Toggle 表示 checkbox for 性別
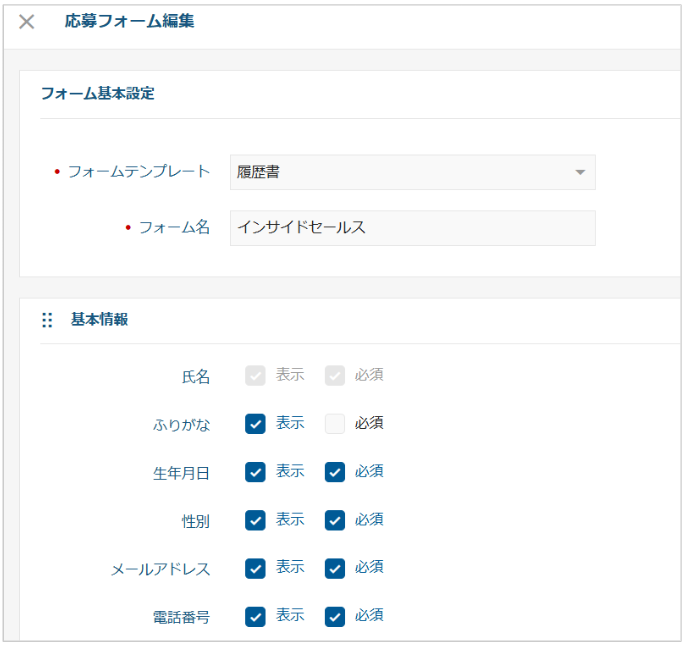Screen dimensions: 688x648 coord(255,520)
